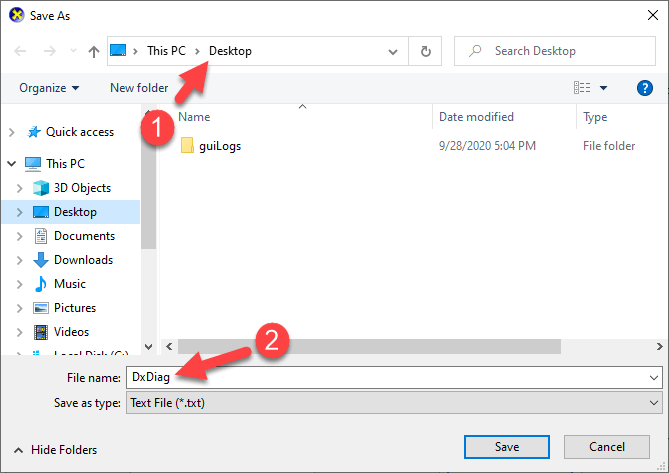The height and width of the screenshot is (473, 669).
Task: Click the PC icon in address bar
Action: tap(118, 51)
